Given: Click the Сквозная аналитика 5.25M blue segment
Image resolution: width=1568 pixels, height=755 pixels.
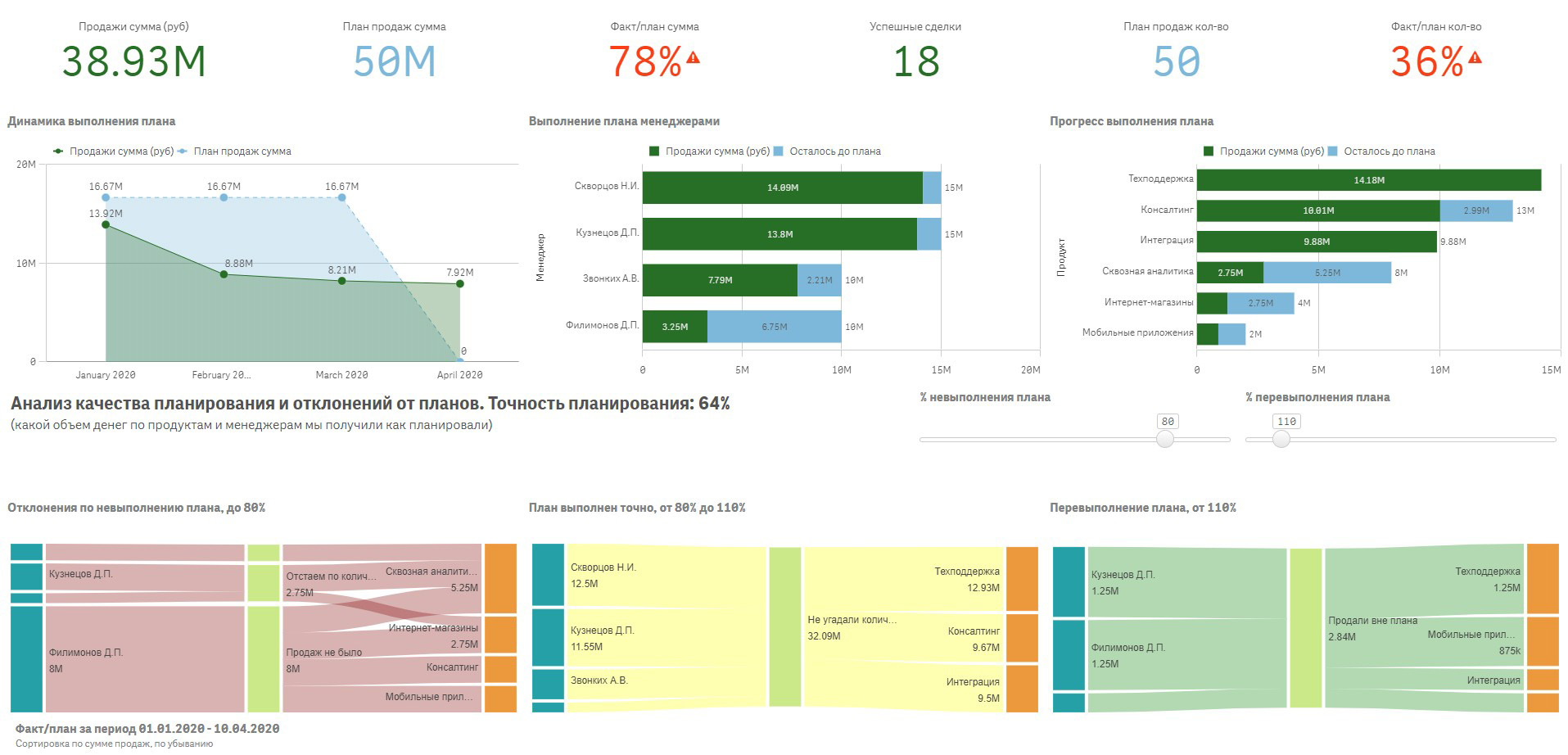Looking at the screenshot, I should (1327, 273).
